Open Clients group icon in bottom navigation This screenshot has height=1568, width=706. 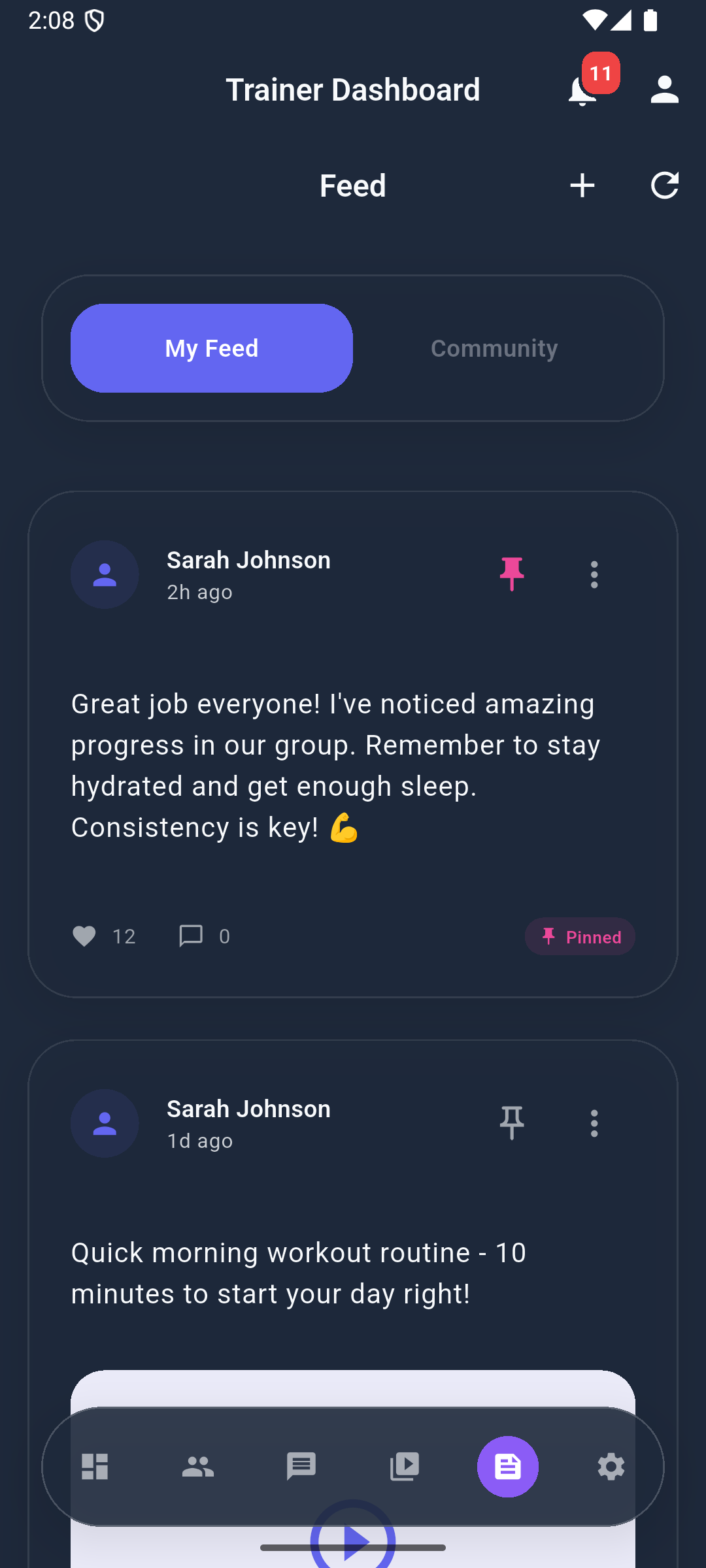pyautogui.click(x=198, y=1467)
